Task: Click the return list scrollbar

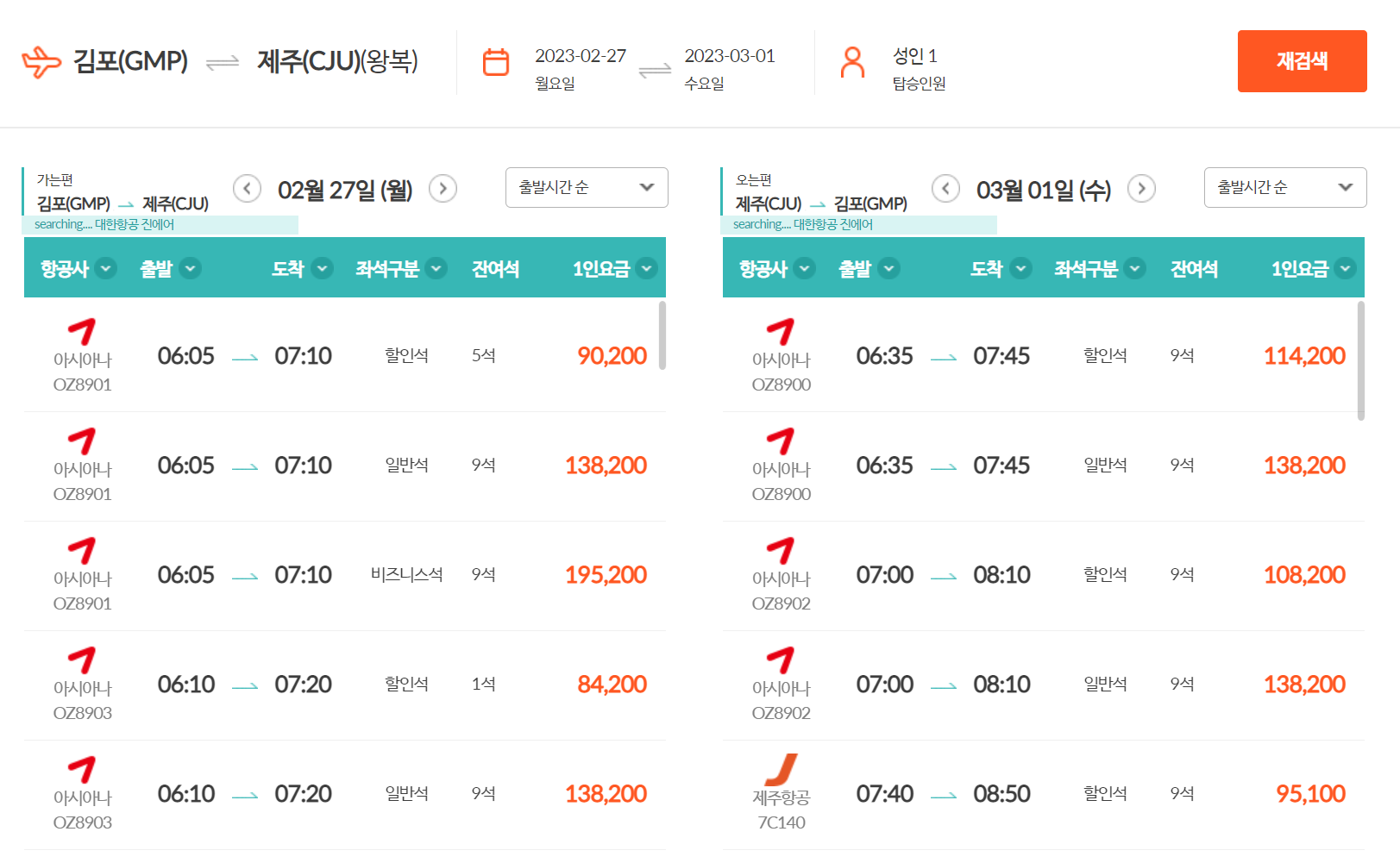Action: (1361, 360)
